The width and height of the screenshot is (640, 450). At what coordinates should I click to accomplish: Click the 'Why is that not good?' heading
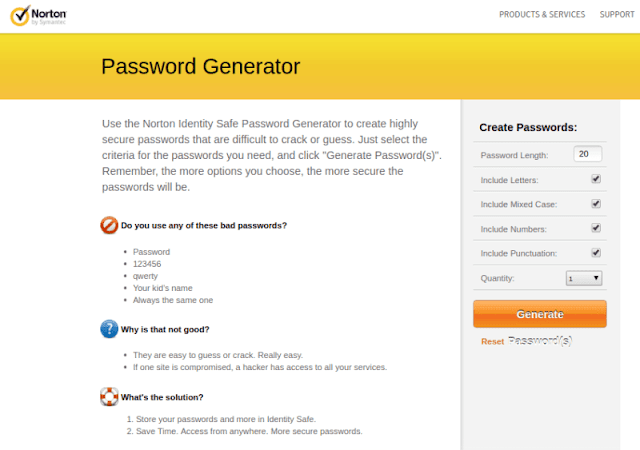tap(165, 329)
